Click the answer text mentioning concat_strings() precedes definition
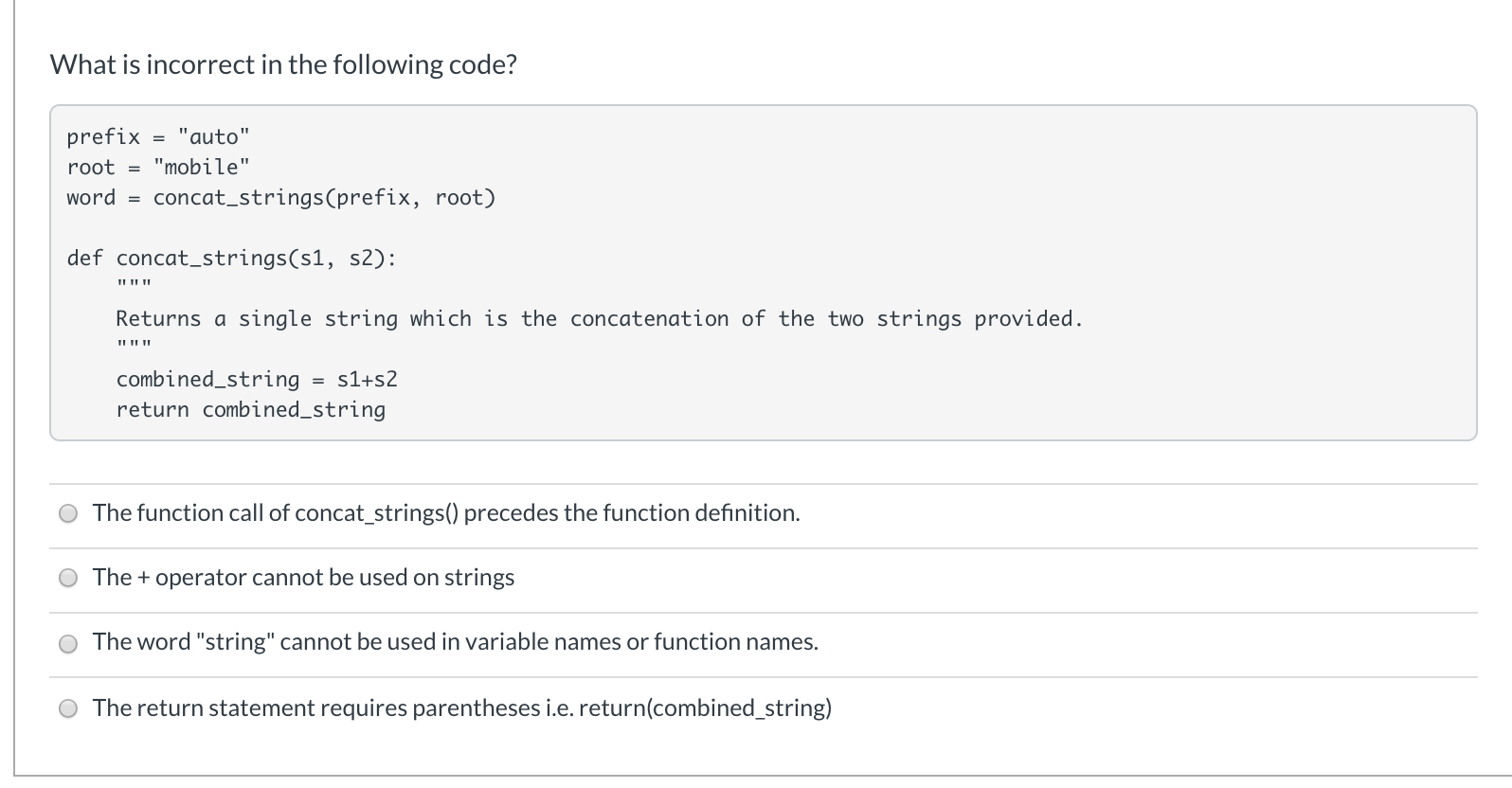Screen dimensions: 1512x788 (445, 513)
